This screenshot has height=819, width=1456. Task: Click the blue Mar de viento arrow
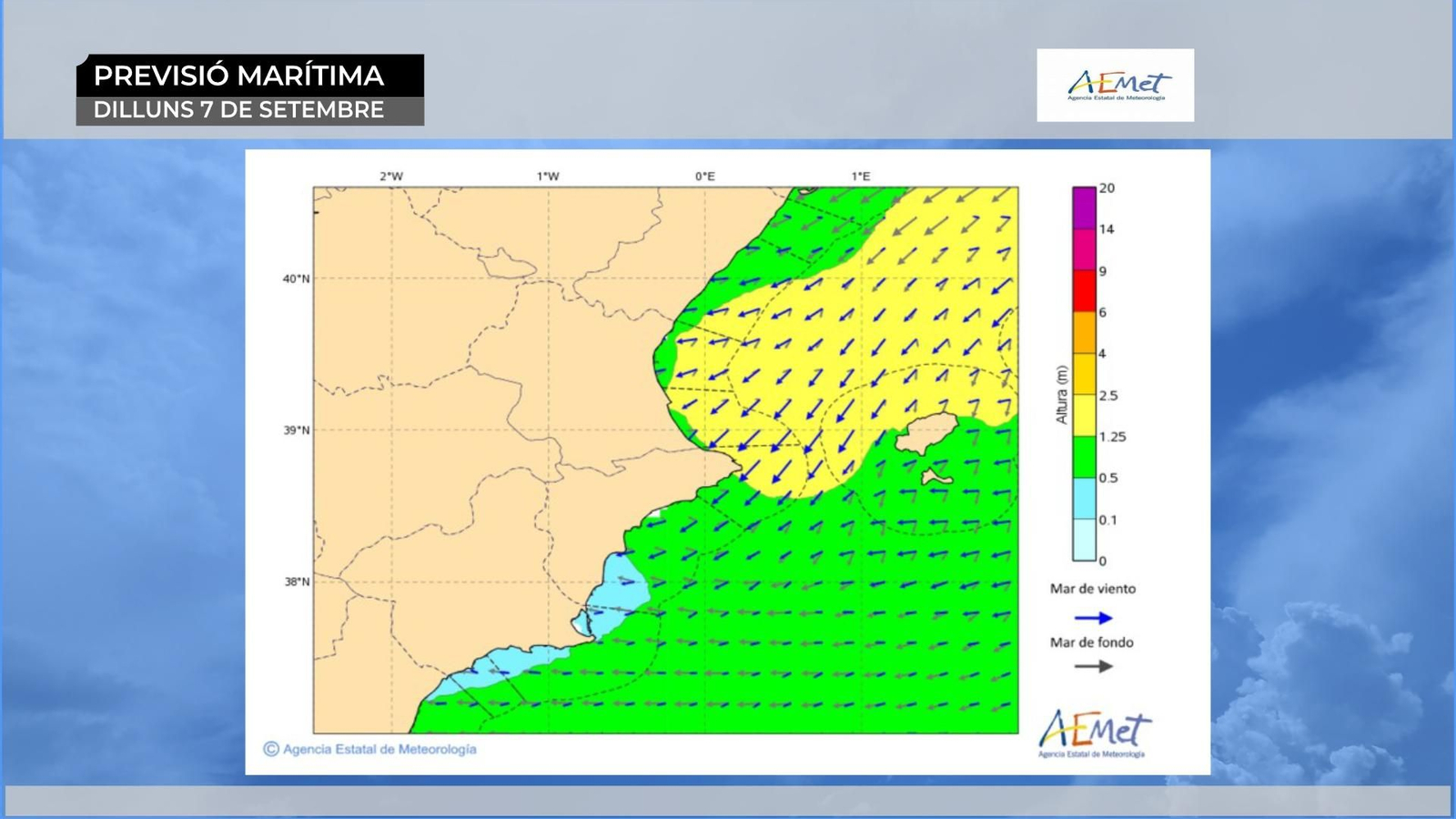[x=1093, y=618]
